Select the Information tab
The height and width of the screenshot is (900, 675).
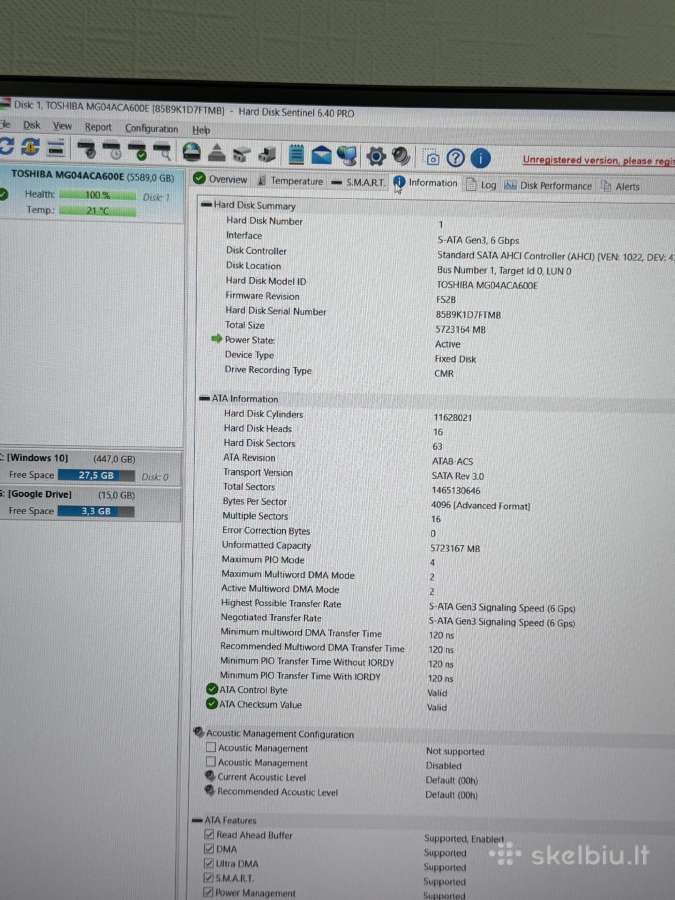[x=426, y=183]
